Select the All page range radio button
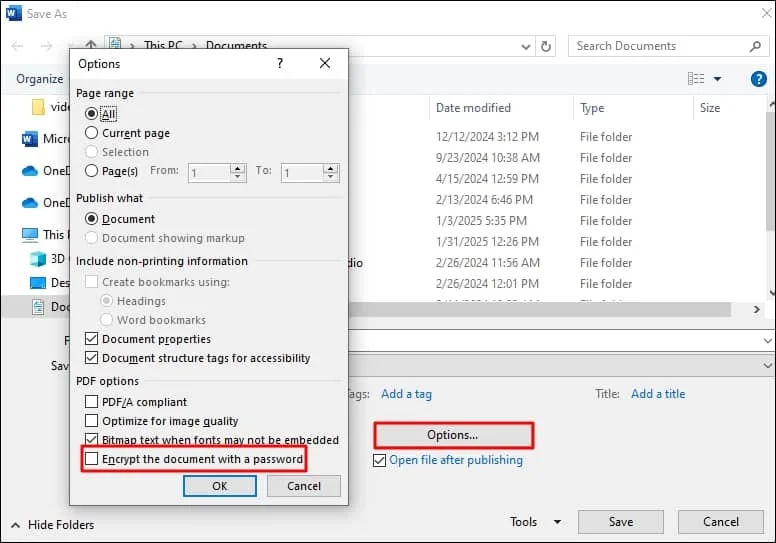Viewport: 776px width, 543px height. pyautogui.click(x=91, y=114)
